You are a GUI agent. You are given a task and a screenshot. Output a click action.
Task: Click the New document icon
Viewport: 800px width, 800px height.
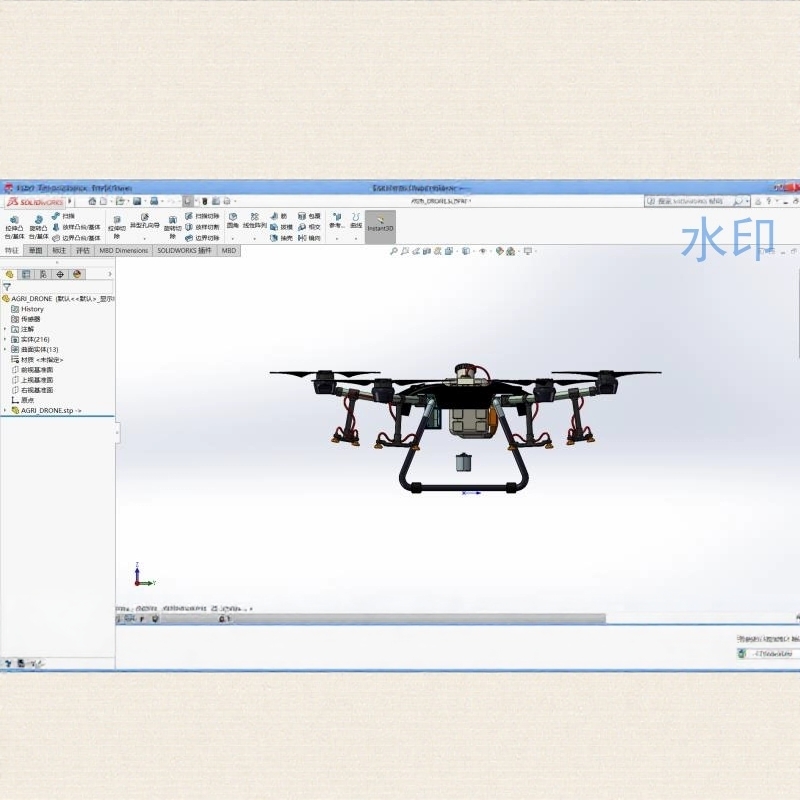pyautogui.click(x=104, y=201)
